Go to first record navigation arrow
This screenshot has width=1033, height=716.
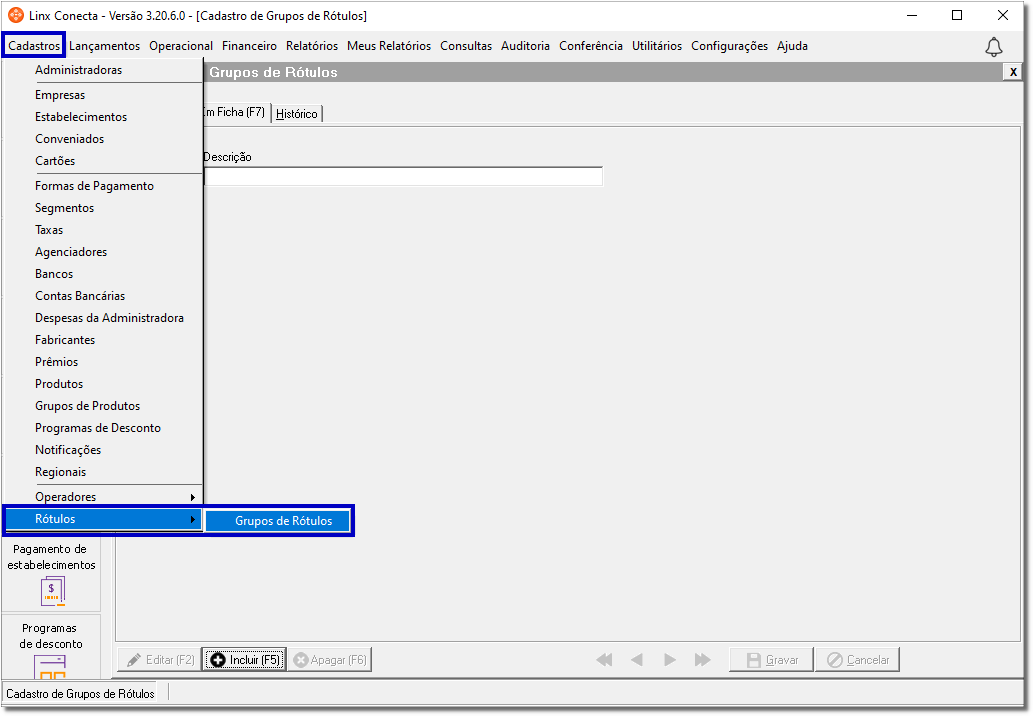click(x=604, y=659)
